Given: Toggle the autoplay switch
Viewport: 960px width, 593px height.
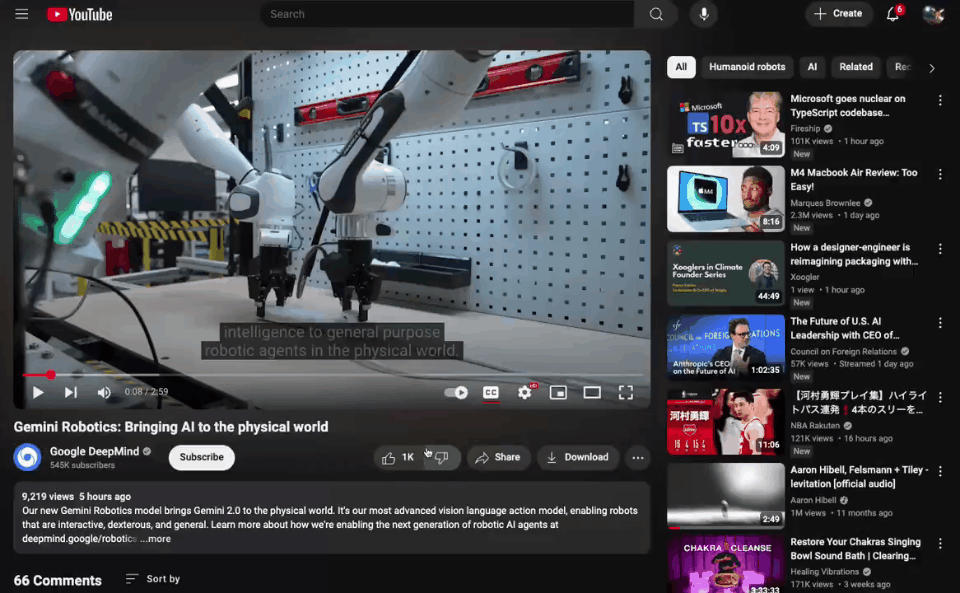Looking at the screenshot, I should pyautogui.click(x=456, y=392).
